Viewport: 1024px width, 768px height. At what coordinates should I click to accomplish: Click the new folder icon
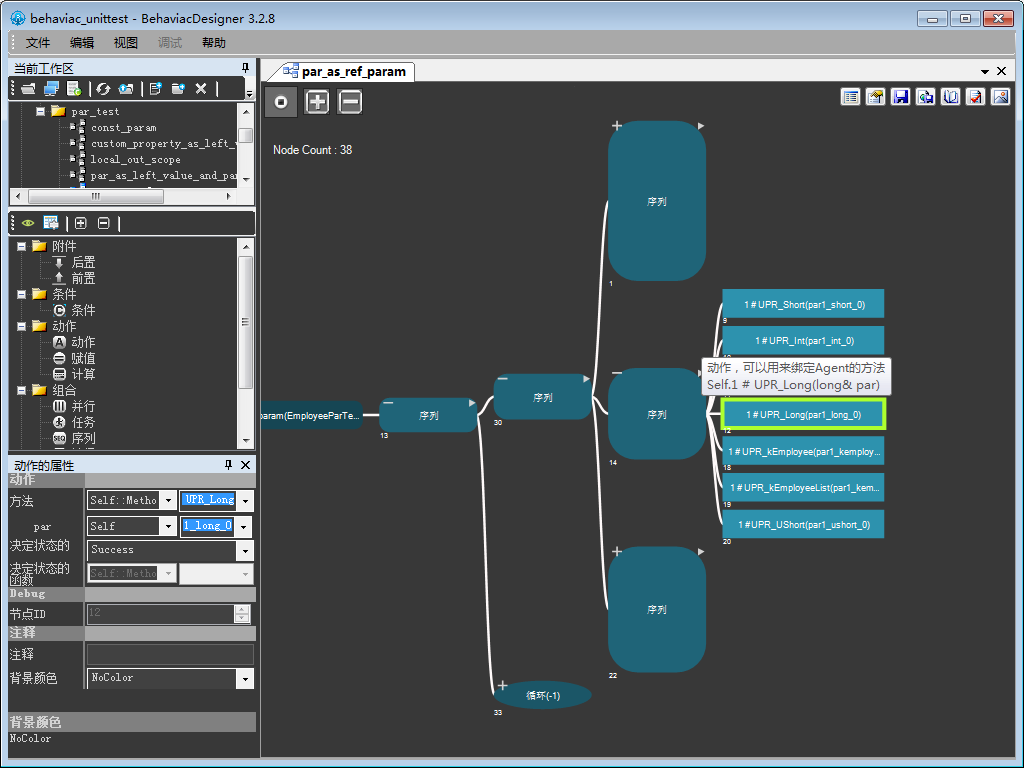point(178,89)
